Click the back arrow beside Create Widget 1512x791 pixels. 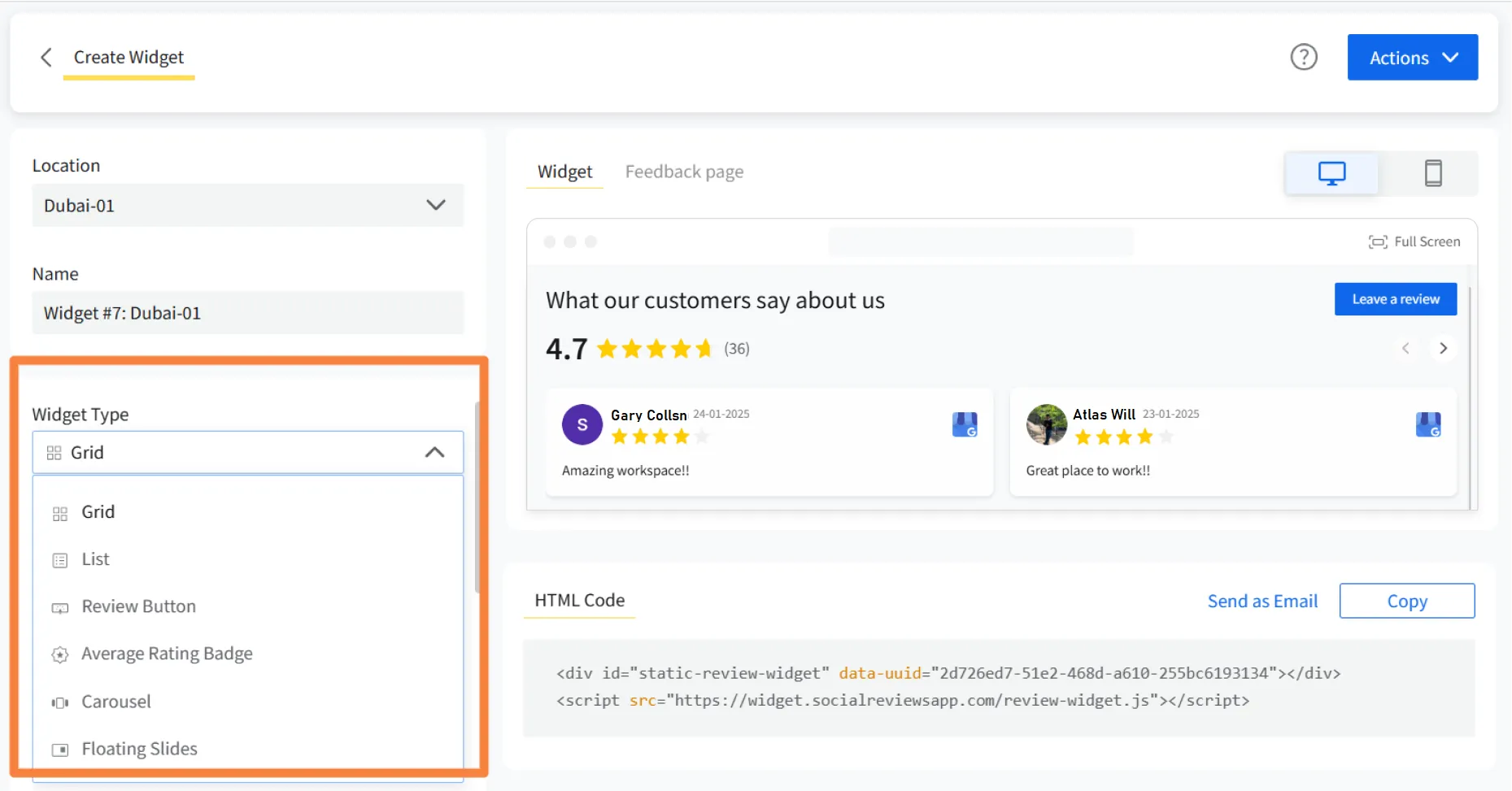tap(46, 57)
